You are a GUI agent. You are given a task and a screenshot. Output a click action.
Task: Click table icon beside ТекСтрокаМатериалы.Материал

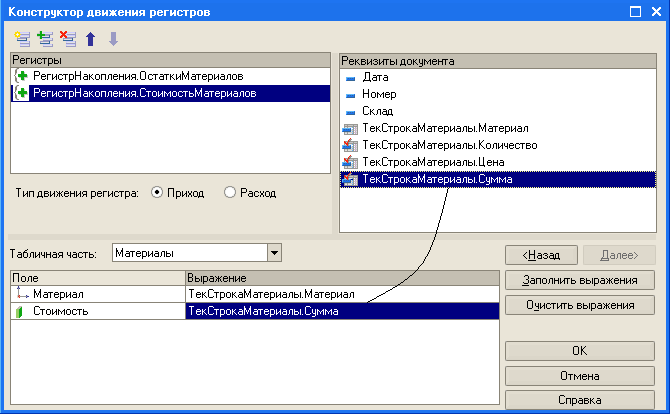[350, 129]
